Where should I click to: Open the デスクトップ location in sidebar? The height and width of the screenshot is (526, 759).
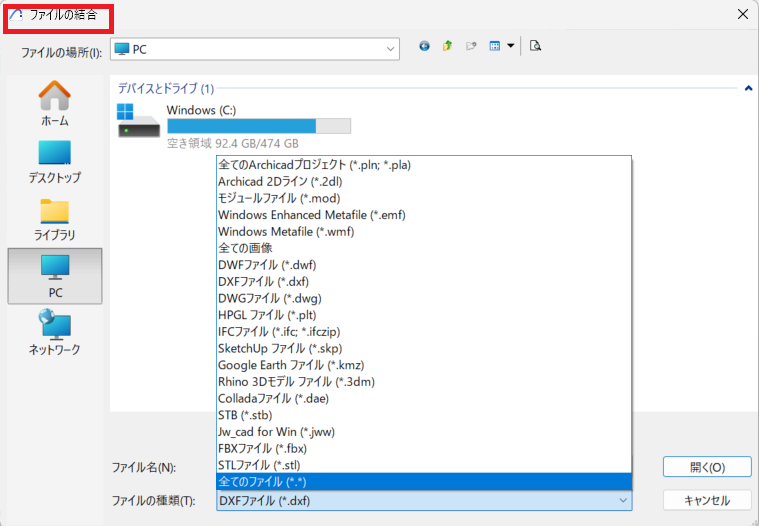(x=55, y=162)
